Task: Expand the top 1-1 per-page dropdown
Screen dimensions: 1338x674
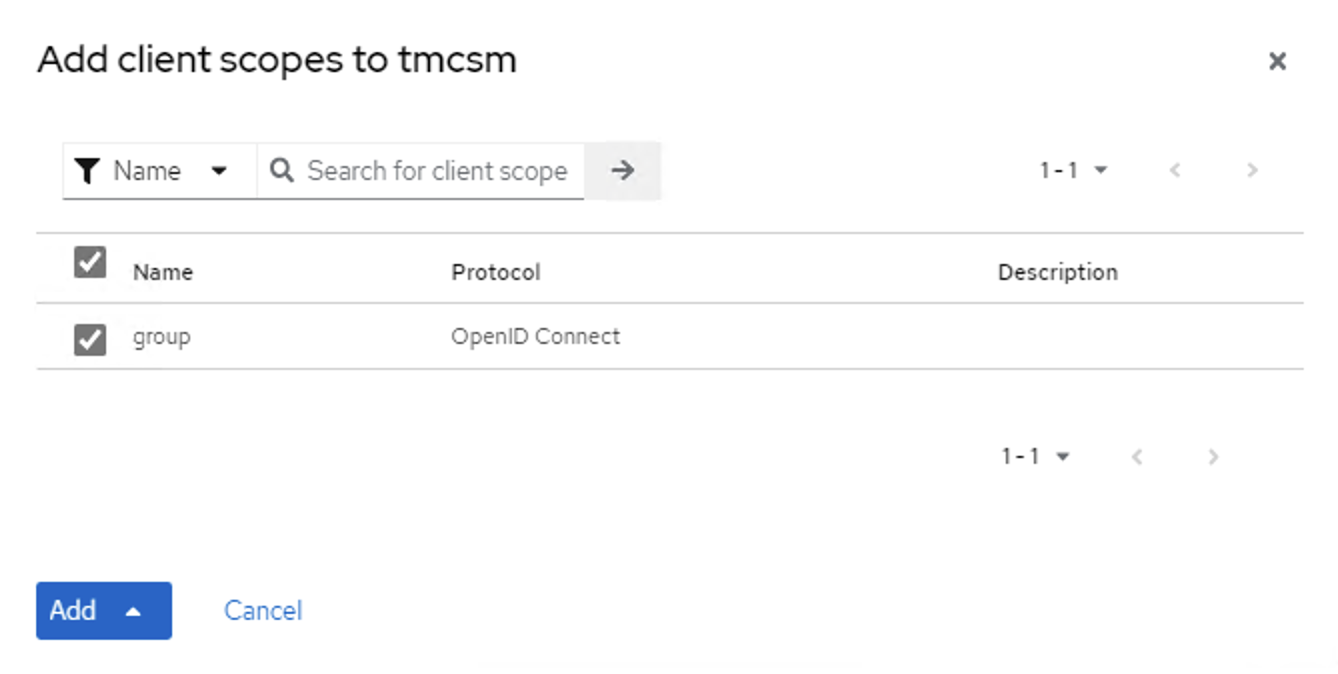Action: [x=1073, y=171]
